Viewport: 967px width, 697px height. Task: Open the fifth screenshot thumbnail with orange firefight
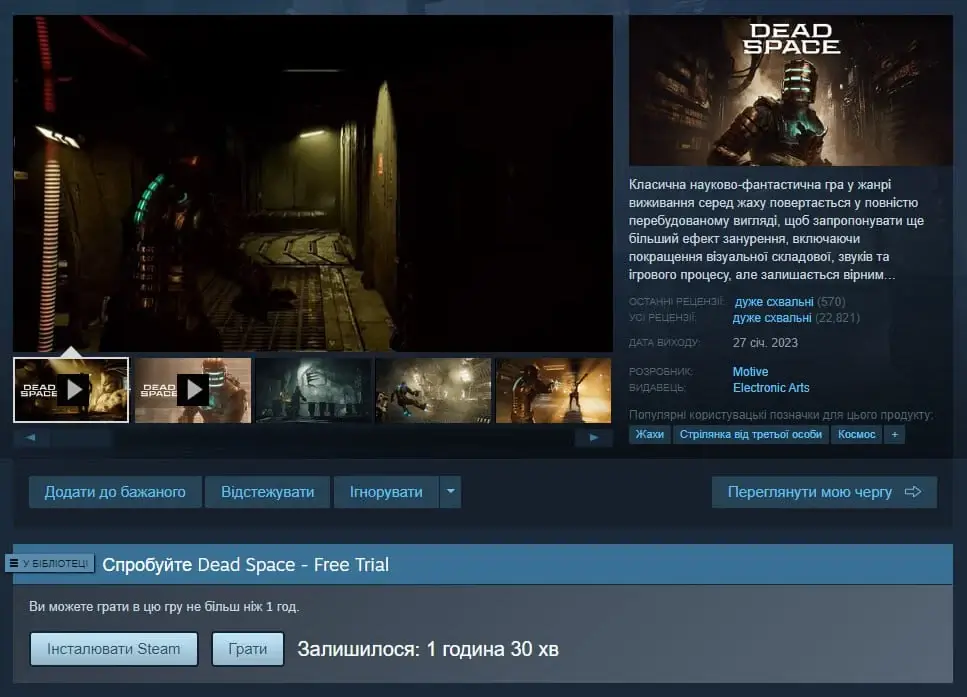[554, 390]
